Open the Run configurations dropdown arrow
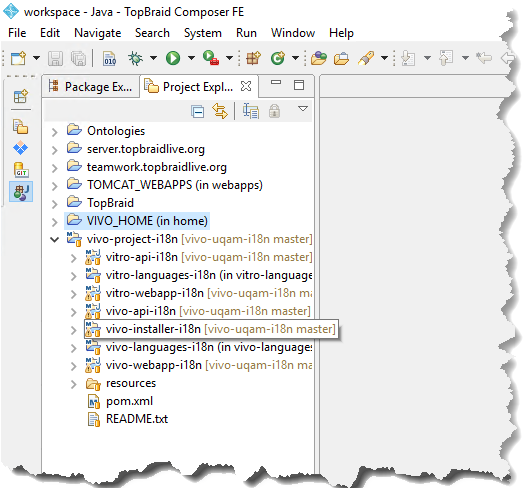Image resolution: width=527 pixels, height=490 pixels. (191, 58)
